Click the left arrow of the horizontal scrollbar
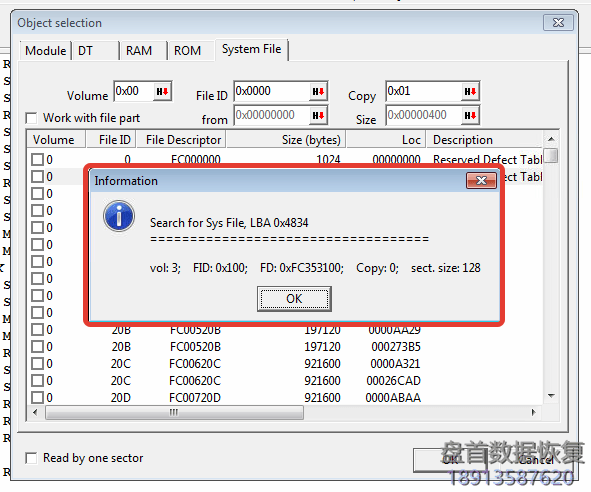This screenshot has width=591, height=492. pos(35,412)
